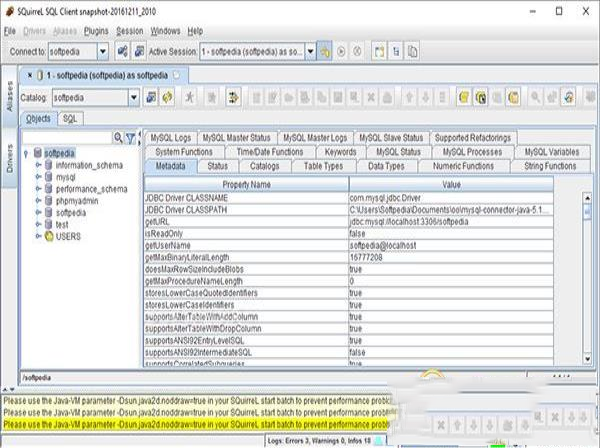Select the phpmyadmin tree item
This screenshot has height=448, width=600.
pyautogui.click(x=77, y=201)
